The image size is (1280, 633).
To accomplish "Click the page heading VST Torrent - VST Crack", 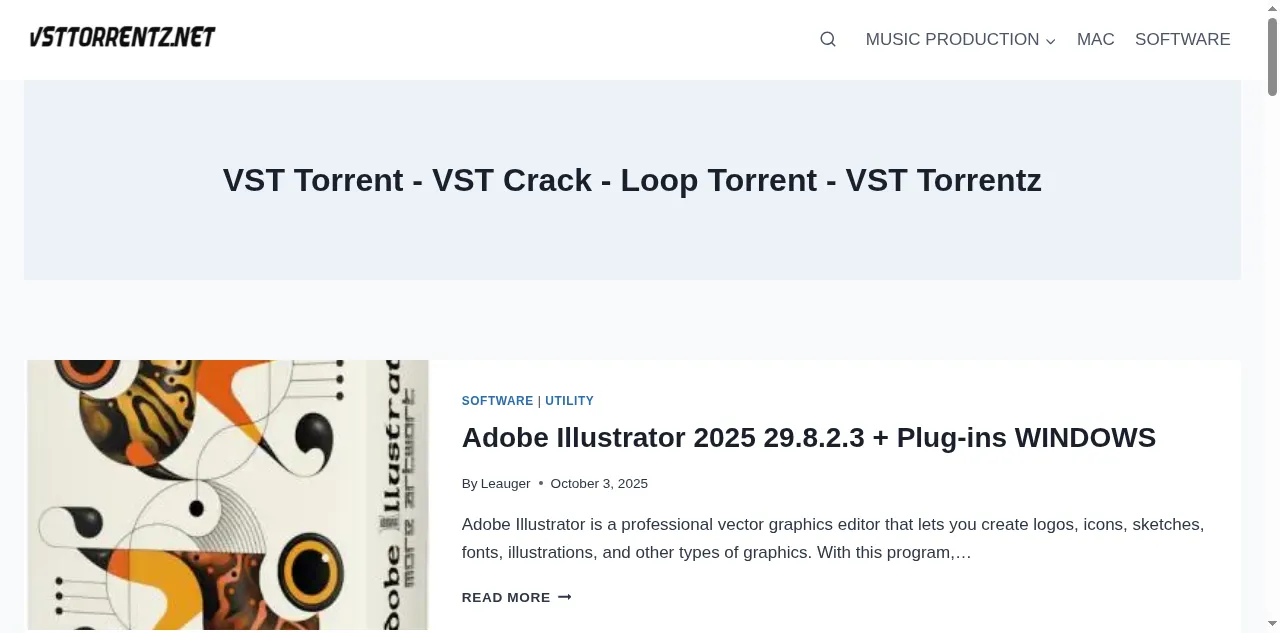I will click(x=632, y=180).
